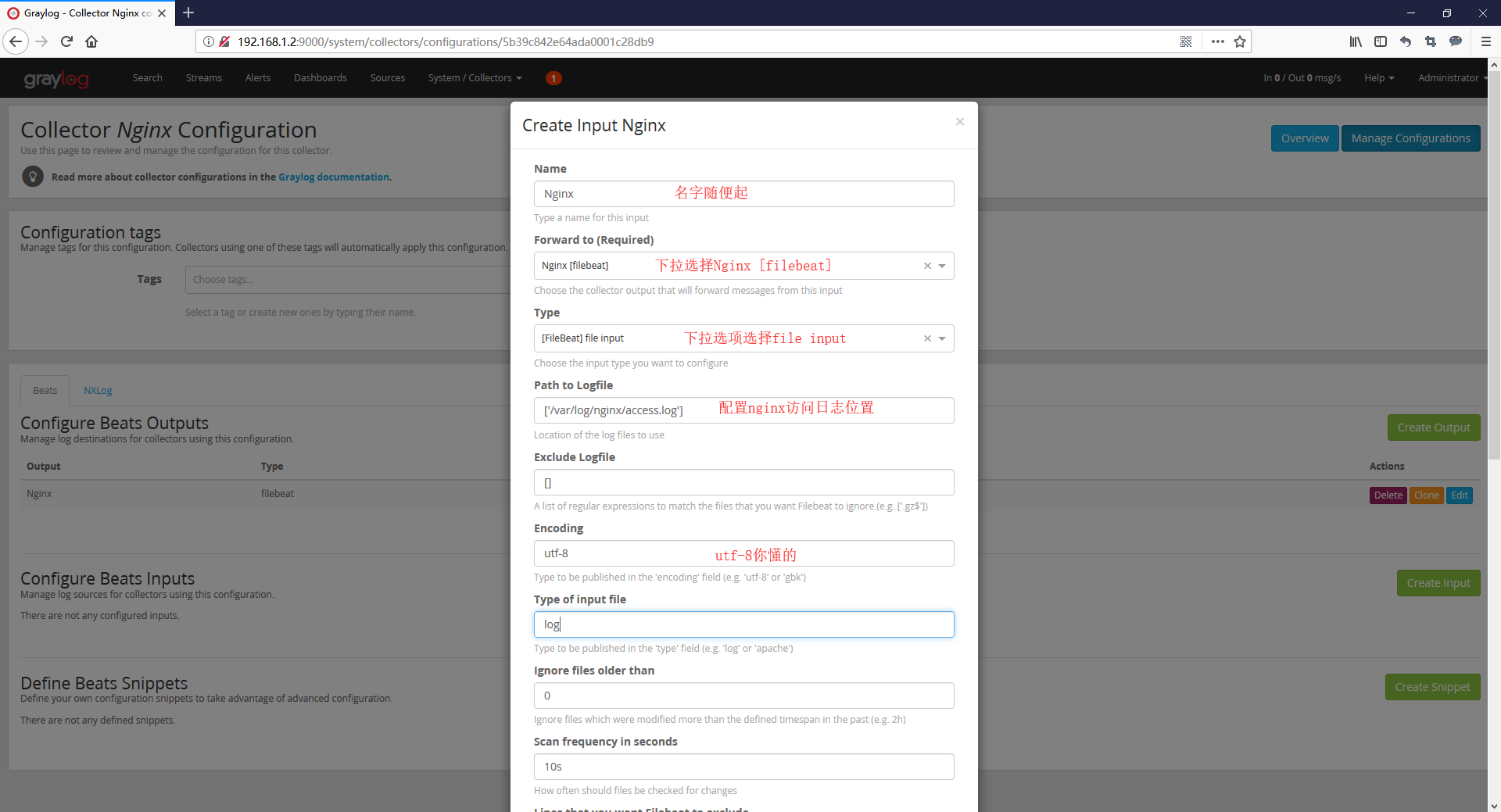Click the screenshot crop toolbar icon
The height and width of the screenshot is (812, 1501).
1431,41
